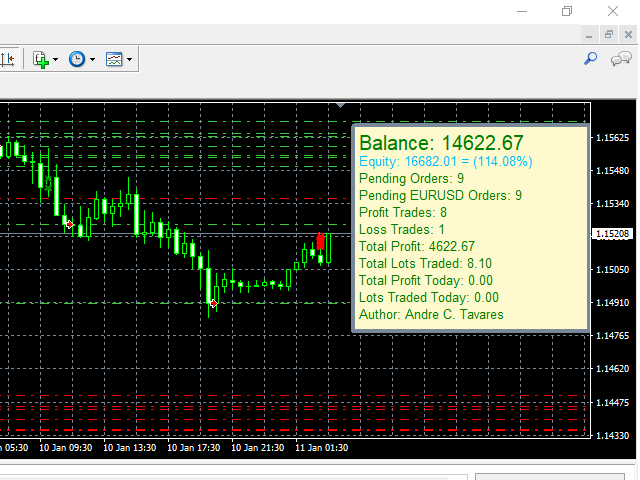Click the 1.15480 price scale label
Viewport: 640px width, 480px height.
(613, 171)
